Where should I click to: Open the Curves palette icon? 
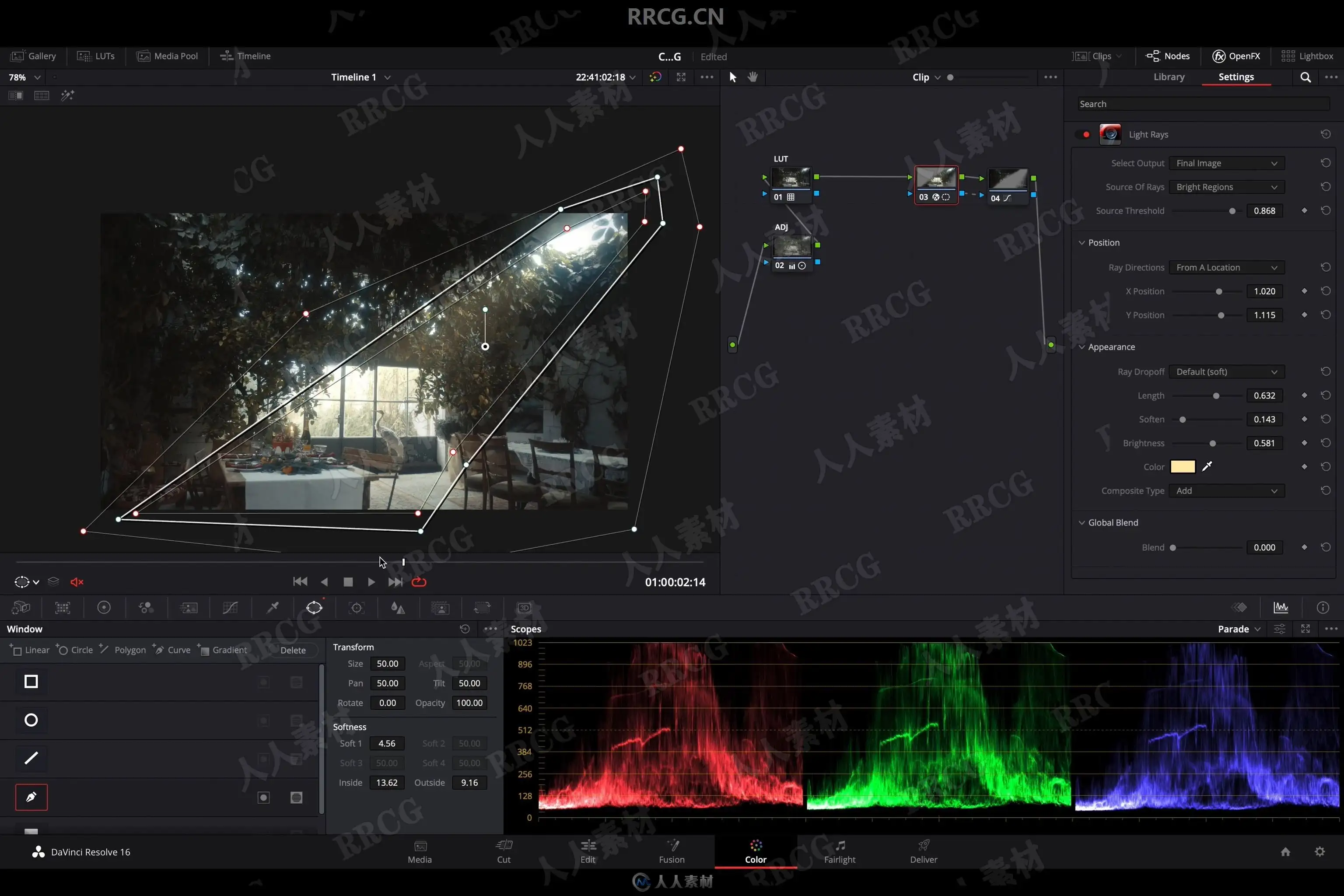coord(230,607)
